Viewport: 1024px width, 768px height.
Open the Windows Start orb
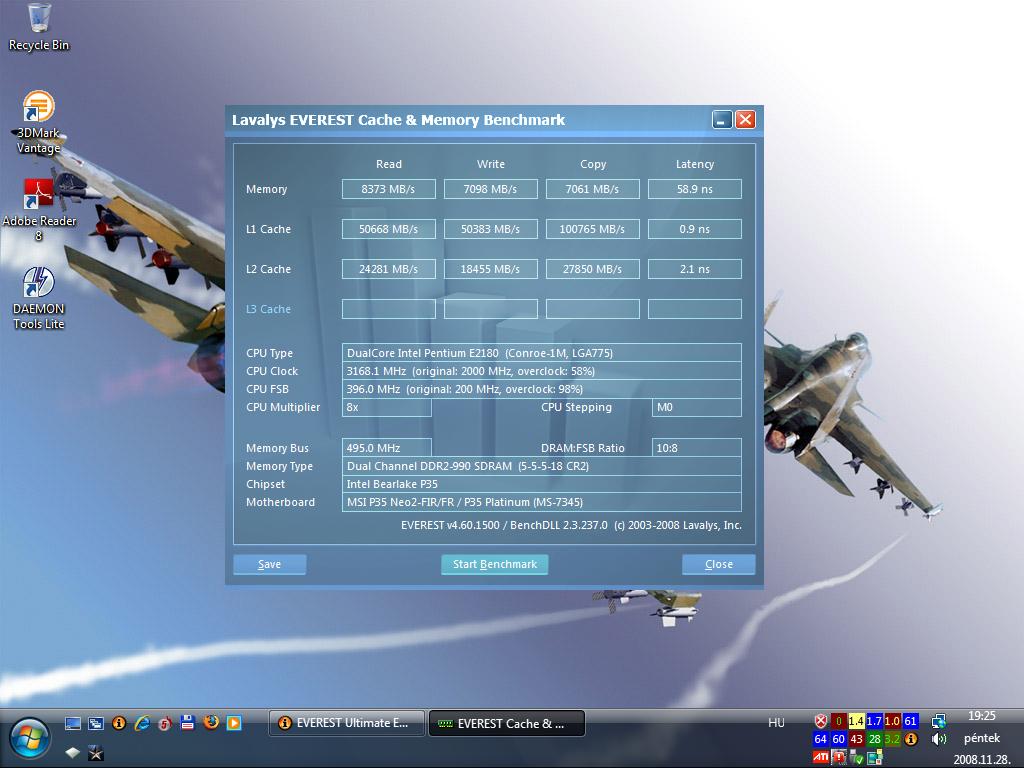point(29,739)
